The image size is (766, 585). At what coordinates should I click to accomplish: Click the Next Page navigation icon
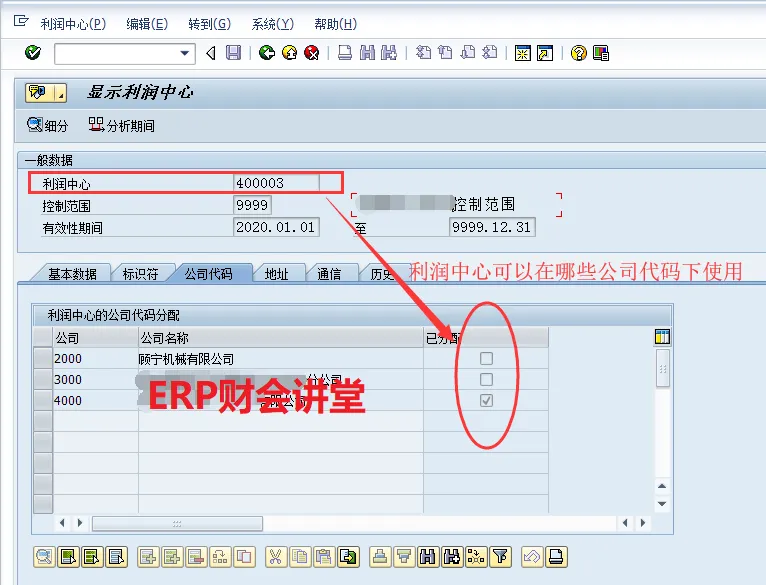click(468, 53)
